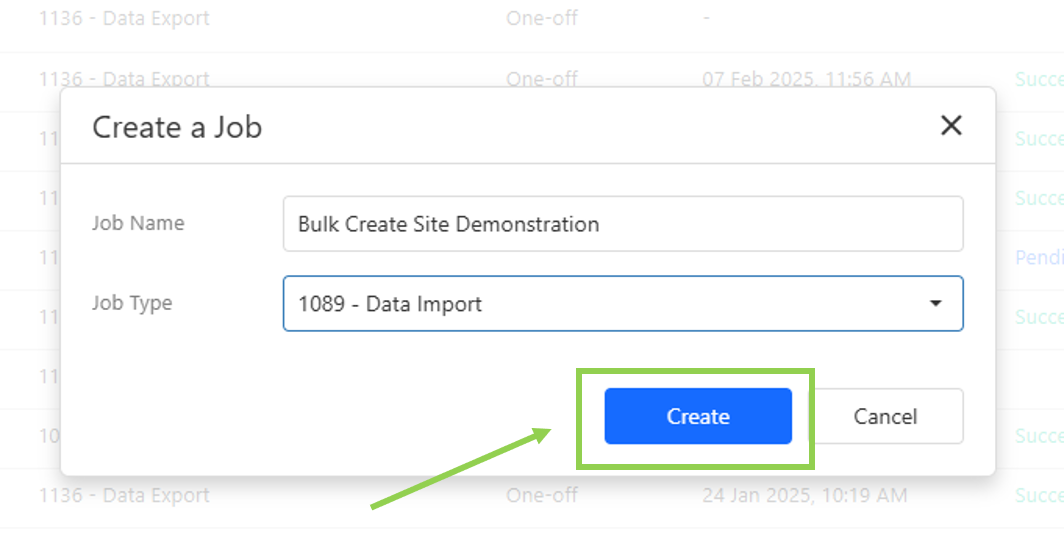
Task: Click the 07 Feb 2025, 11:56 AM timestamp
Action: 806,79
